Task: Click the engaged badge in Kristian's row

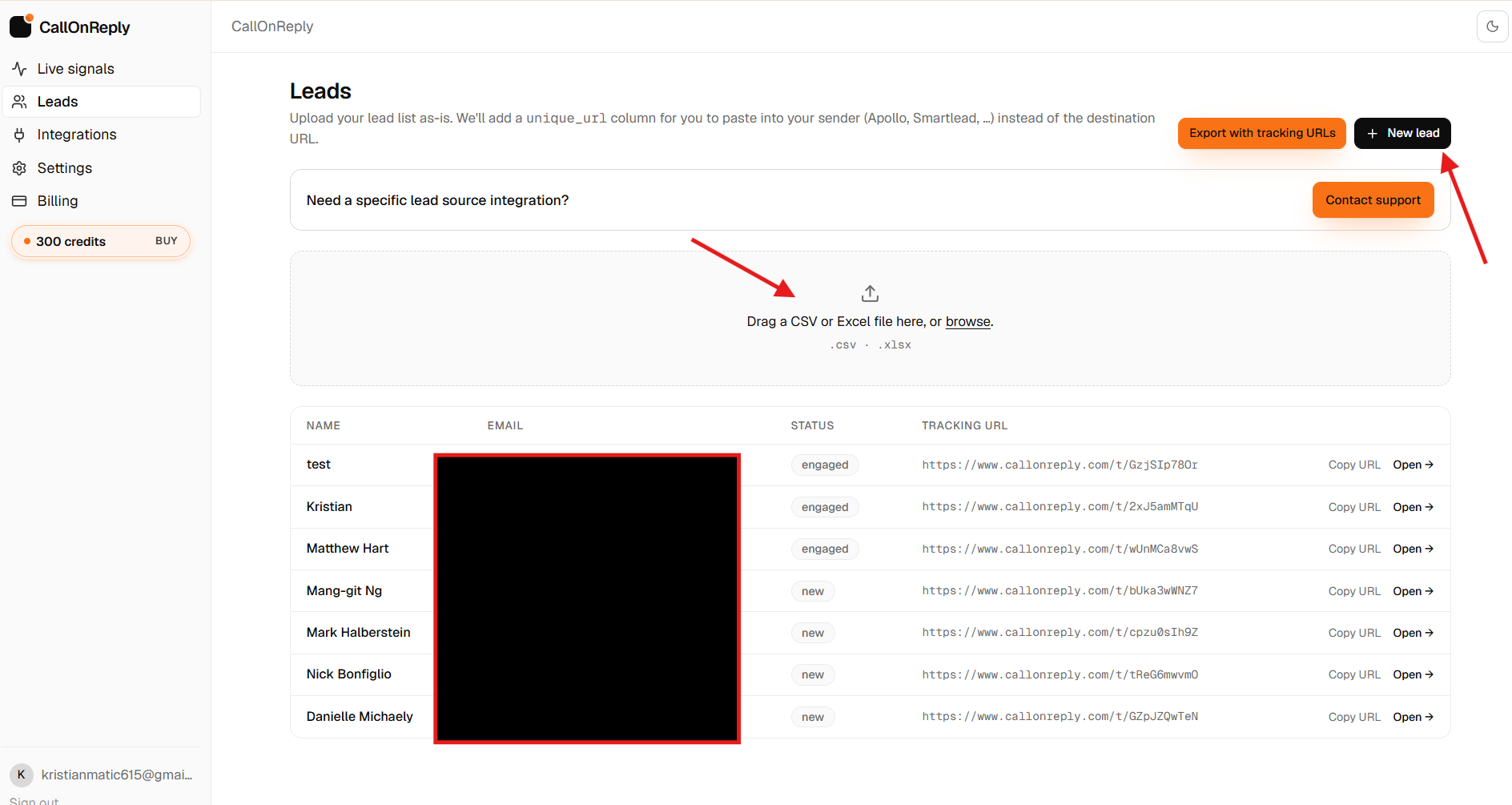Action: tap(825, 507)
